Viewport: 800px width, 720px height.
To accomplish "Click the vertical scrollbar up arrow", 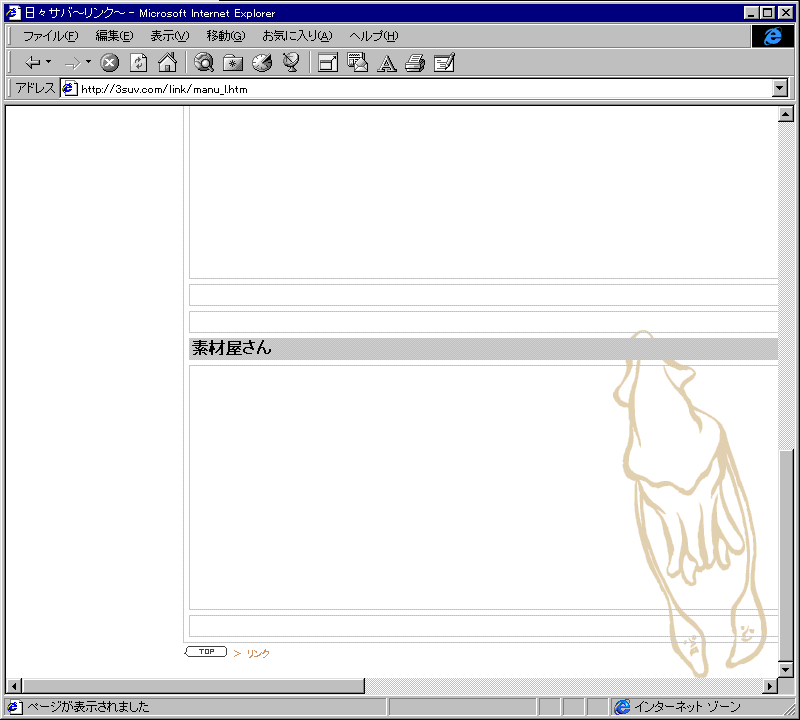I will [786, 114].
